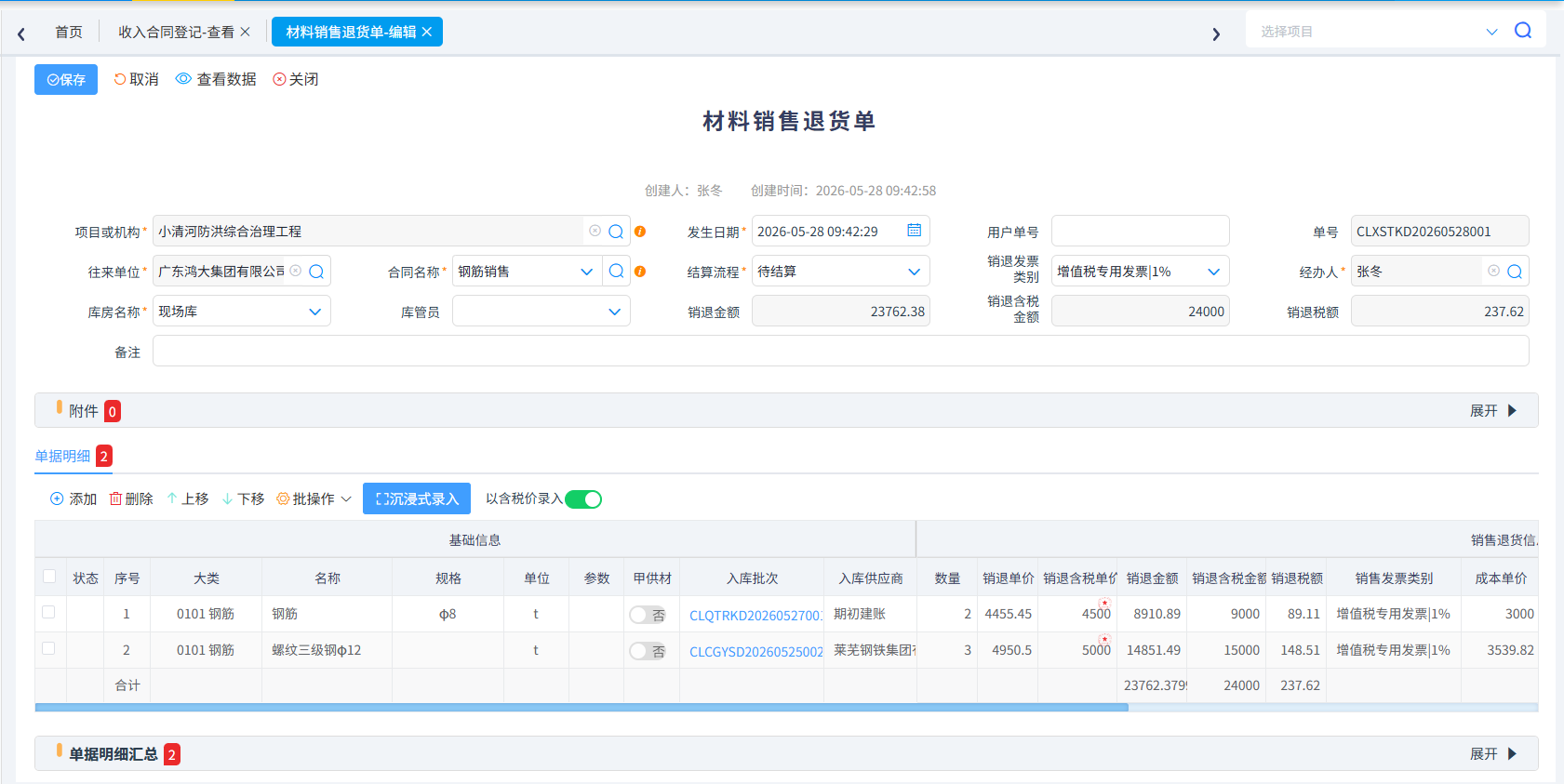
Task: Toggle the 以含税价录入 switch
Action: (583, 499)
